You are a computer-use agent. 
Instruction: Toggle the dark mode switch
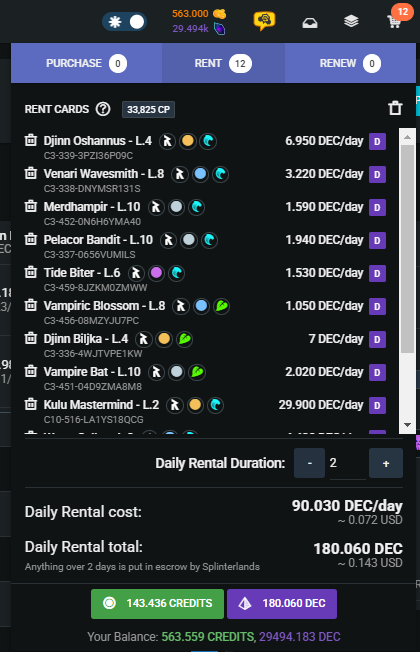coord(124,22)
